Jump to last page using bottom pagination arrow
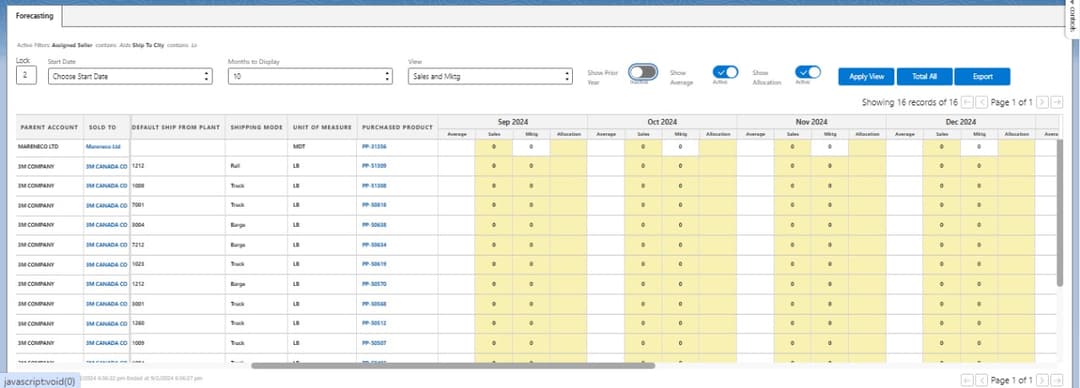 pyautogui.click(x=1057, y=380)
